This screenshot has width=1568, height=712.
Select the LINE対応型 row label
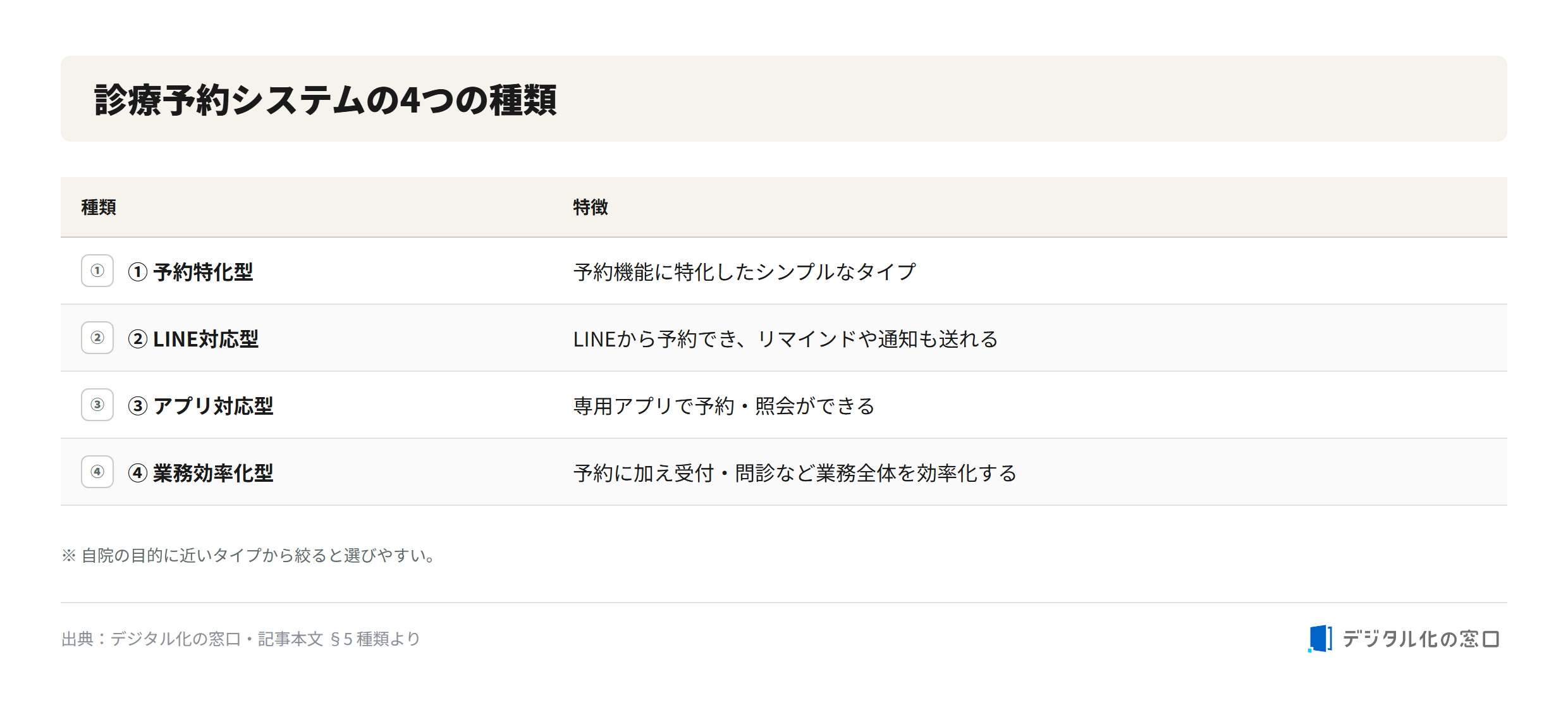(x=193, y=339)
